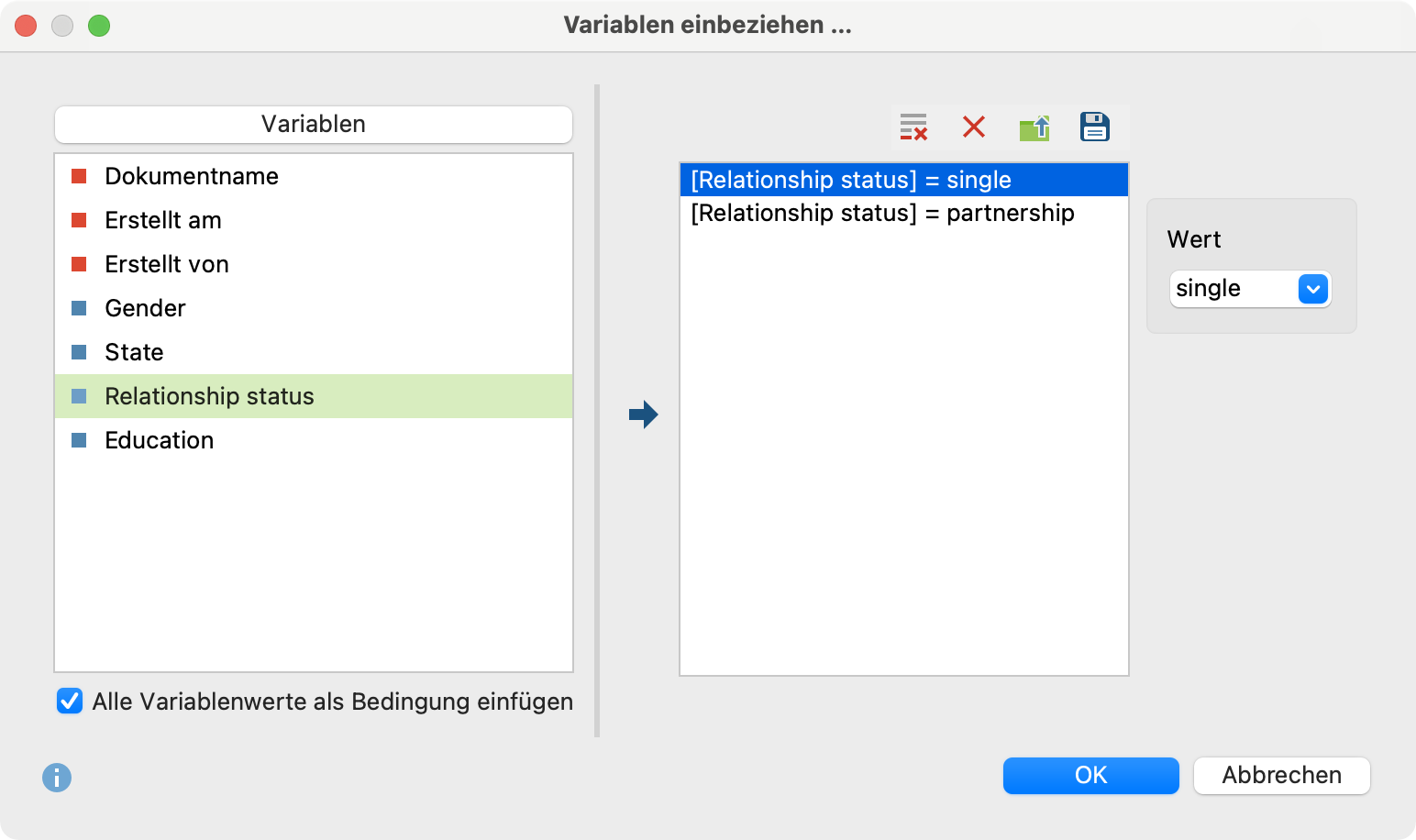Select the Erstellt von variable
Screen dimensions: 1416x840
314,264
